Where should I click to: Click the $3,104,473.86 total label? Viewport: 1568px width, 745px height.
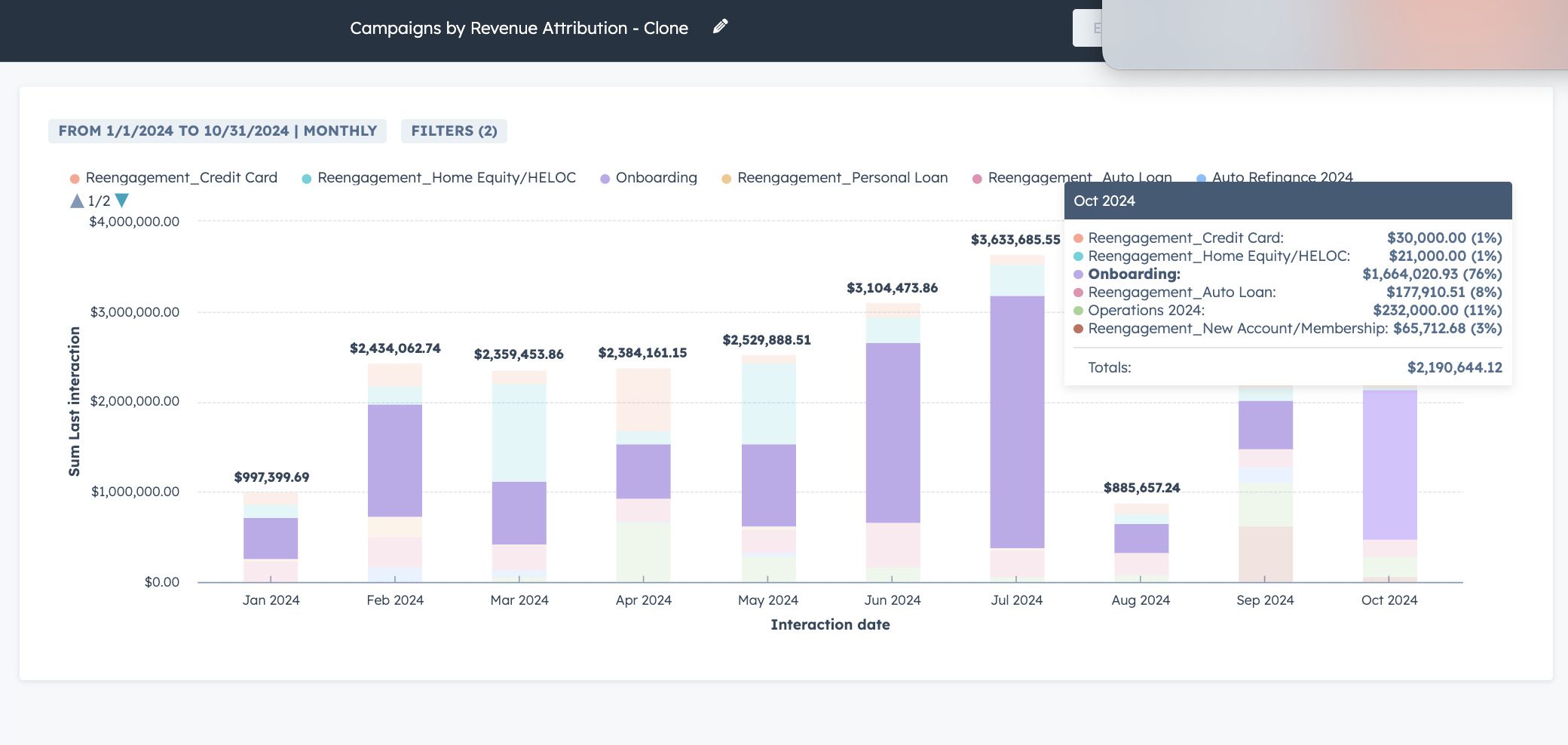click(x=892, y=288)
